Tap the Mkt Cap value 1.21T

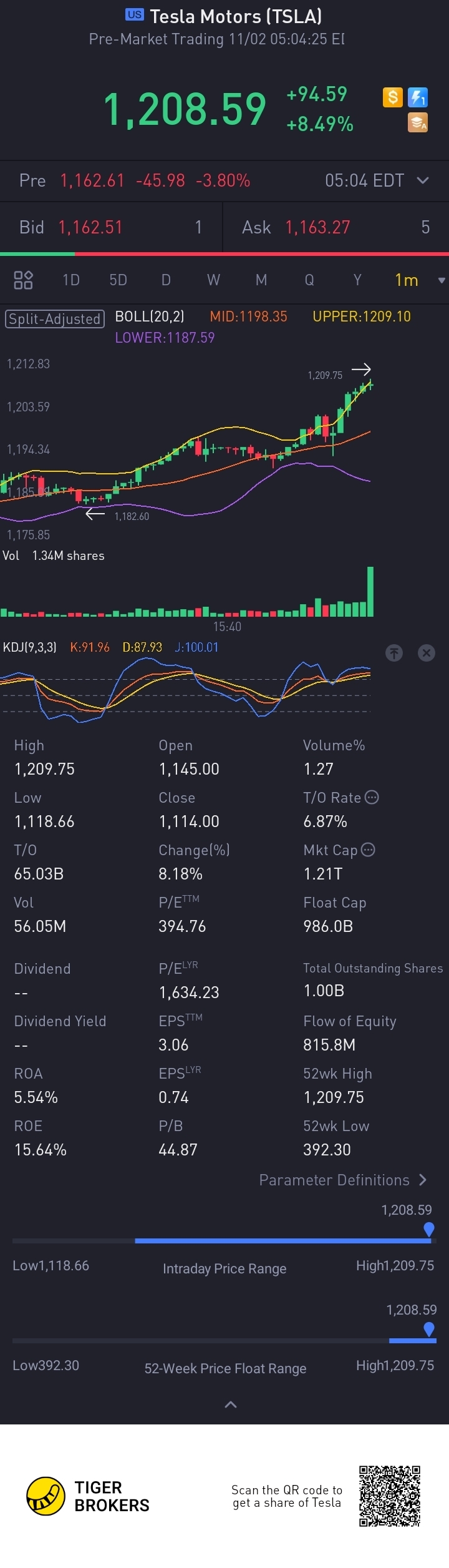tap(322, 874)
